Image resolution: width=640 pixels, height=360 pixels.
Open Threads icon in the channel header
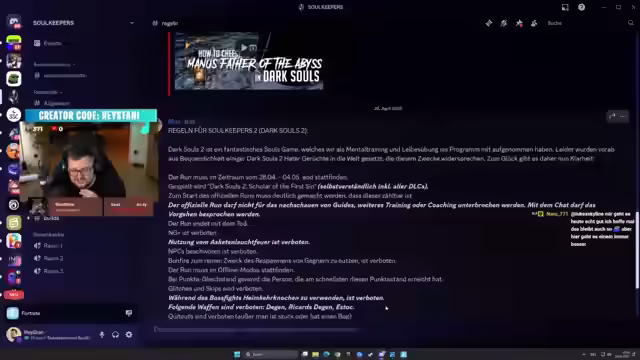tap(489, 23)
